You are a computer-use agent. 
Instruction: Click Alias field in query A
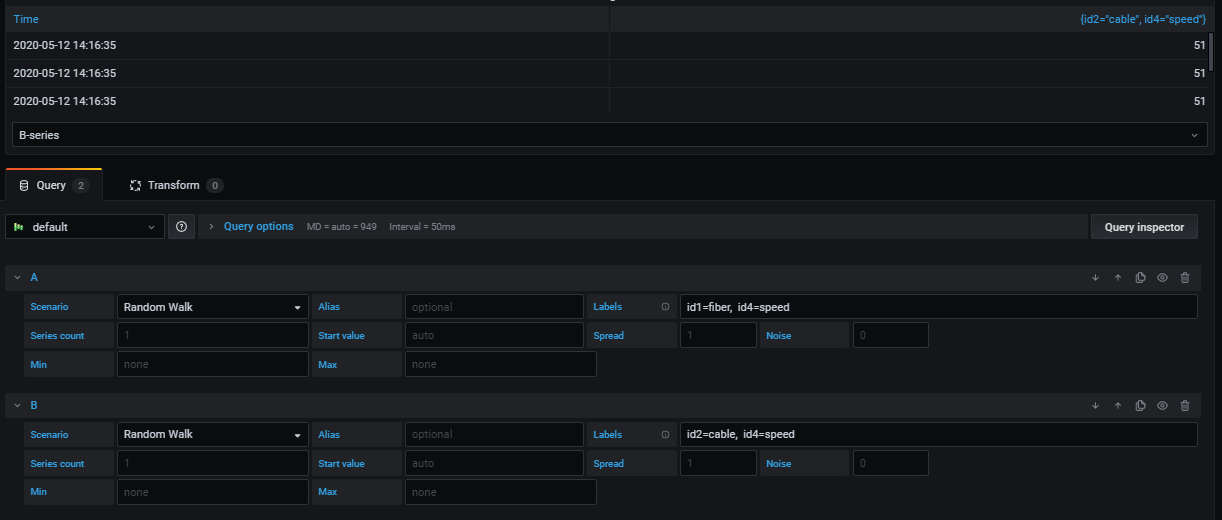coord(493,307)
